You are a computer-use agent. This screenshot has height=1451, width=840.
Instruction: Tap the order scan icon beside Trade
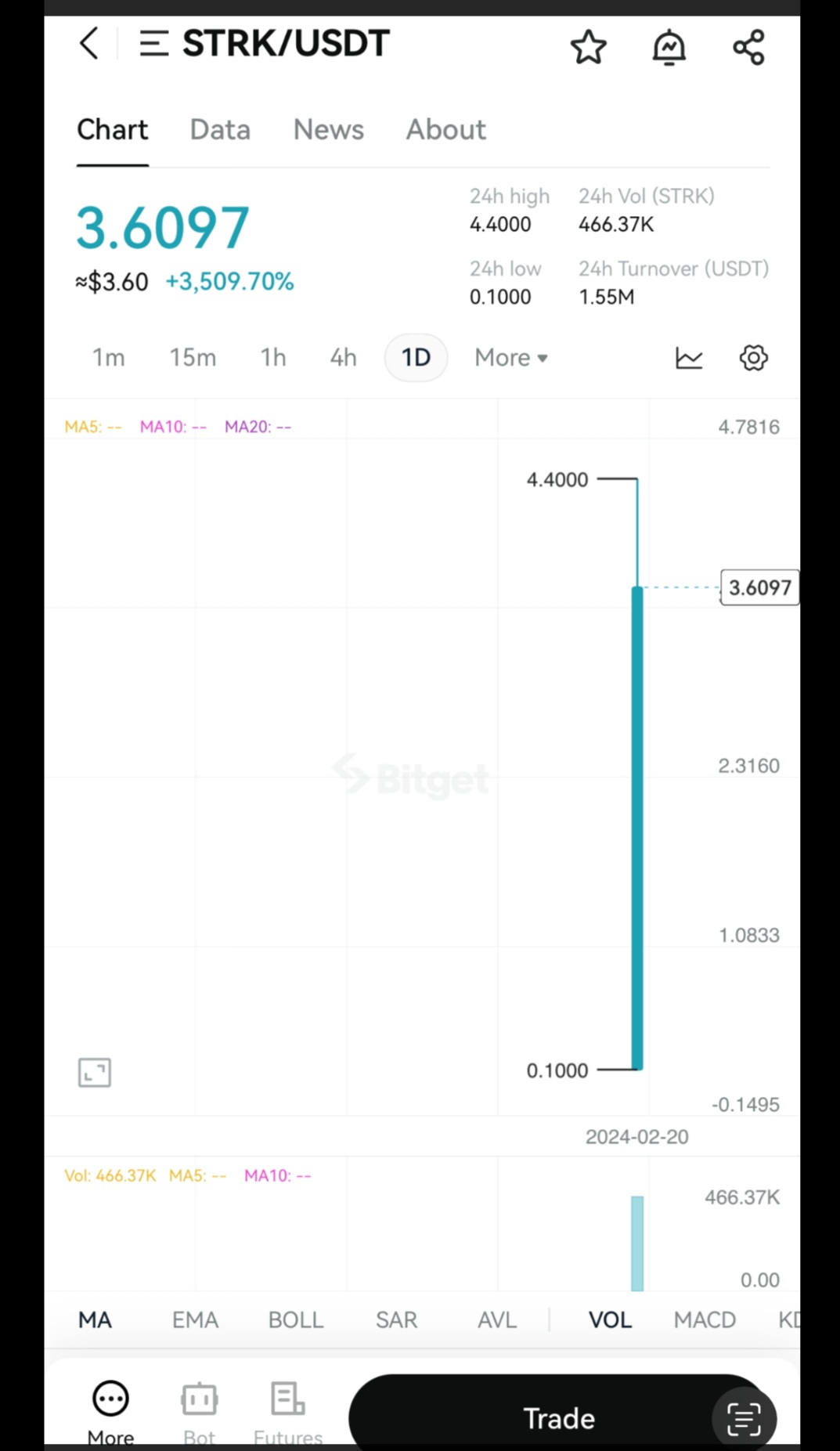[743, 1418]
